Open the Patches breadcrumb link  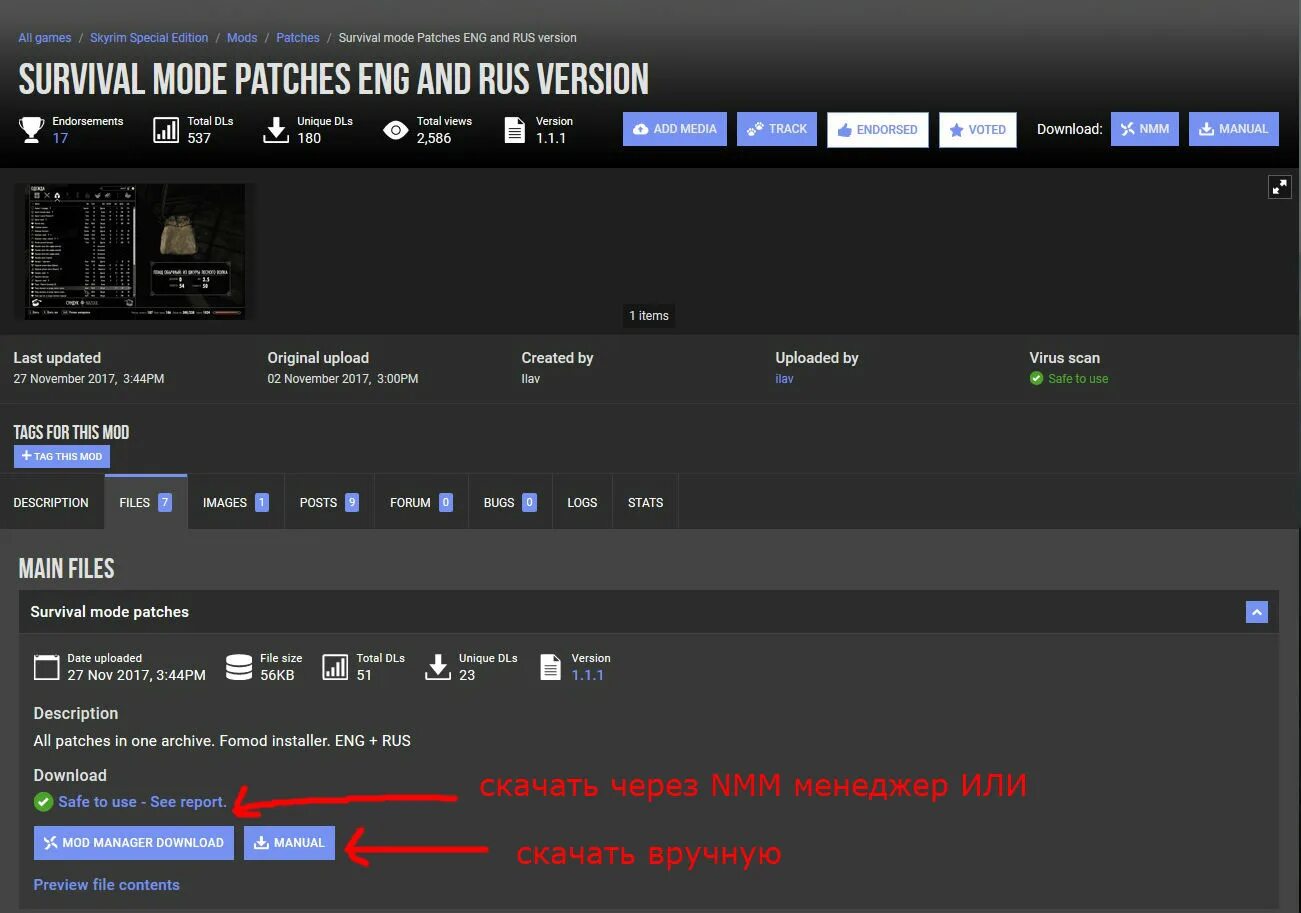pyautogui.click(x=298, y=38)
